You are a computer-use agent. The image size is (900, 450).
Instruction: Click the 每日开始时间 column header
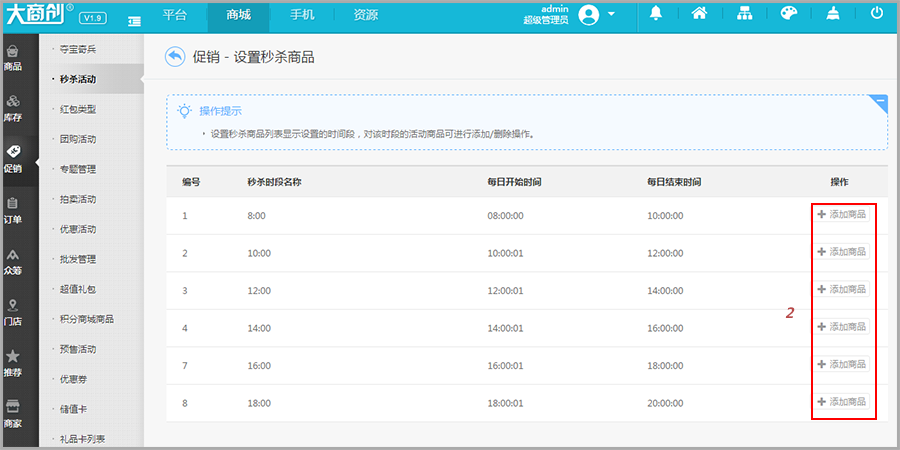click(x=515, y=182)
